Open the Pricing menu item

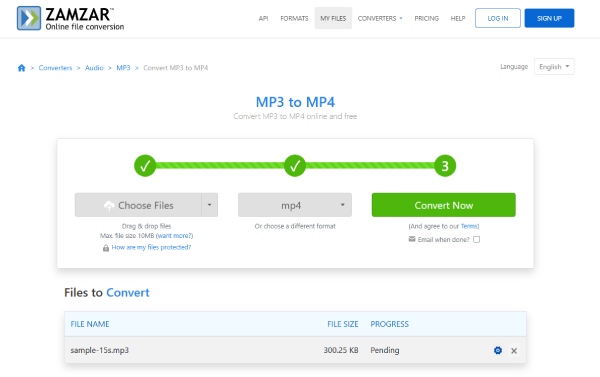tap(426, 18)
